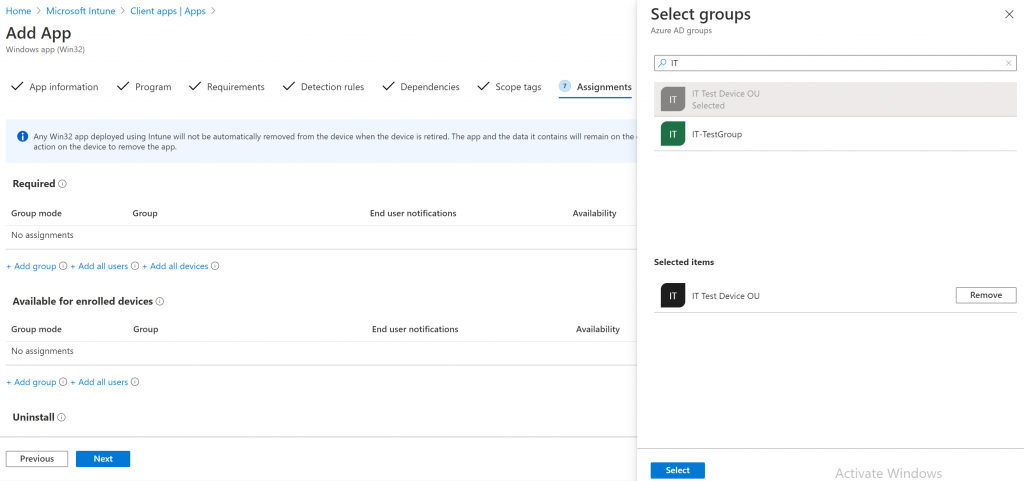
Task: Go to Client apps | Apps breadcrumb
Action: pyautogui.click(x=168, y=11)
